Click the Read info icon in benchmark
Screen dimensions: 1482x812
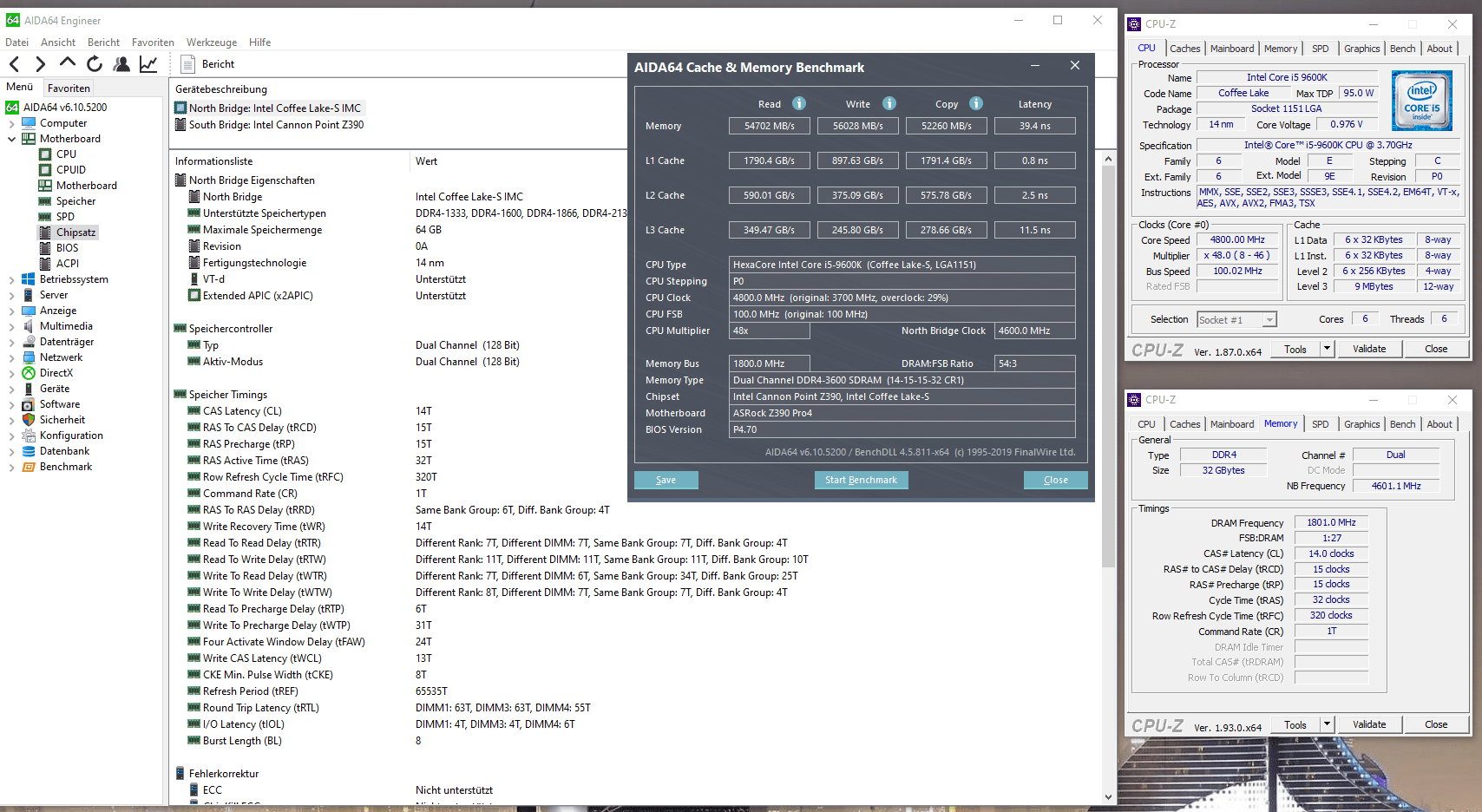799,103
